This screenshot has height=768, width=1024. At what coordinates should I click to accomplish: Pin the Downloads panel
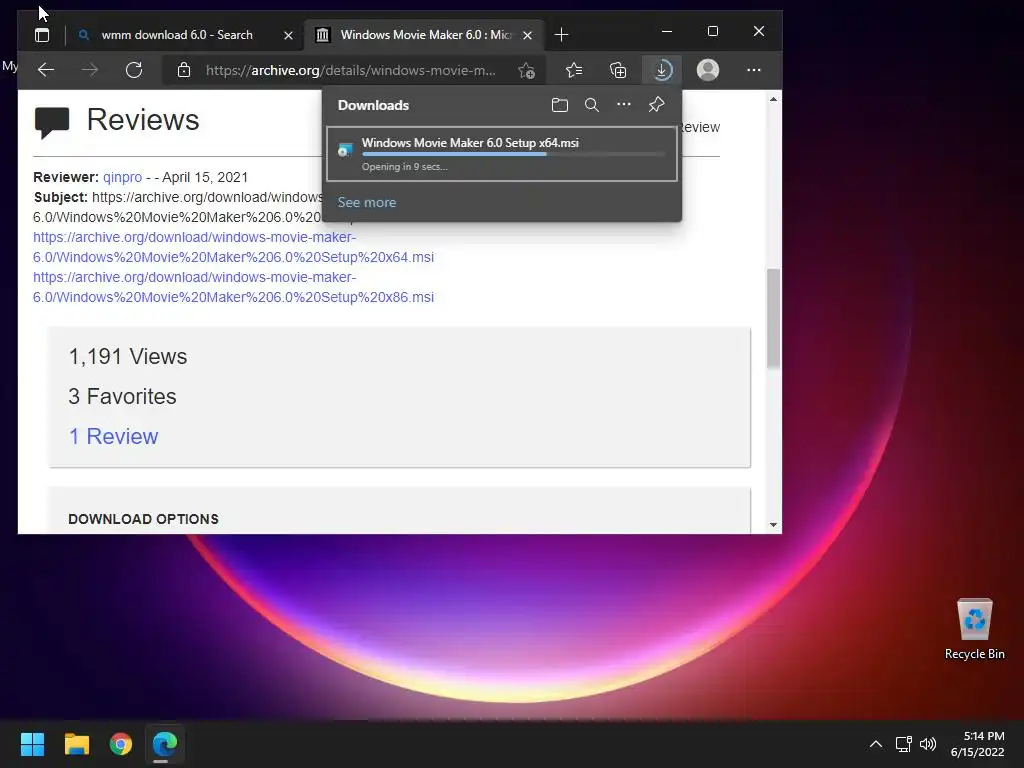pyautogui.click(x=656, y=104)
